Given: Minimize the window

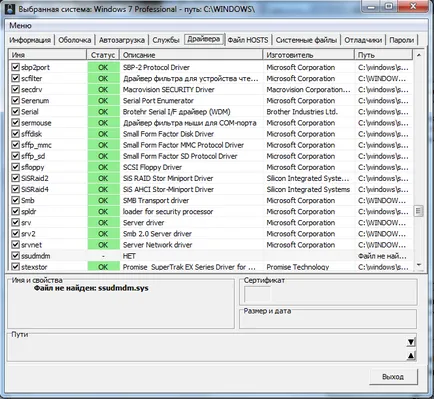Looking at the screenshot, I should pyautogui.click(x=372, y=7).
